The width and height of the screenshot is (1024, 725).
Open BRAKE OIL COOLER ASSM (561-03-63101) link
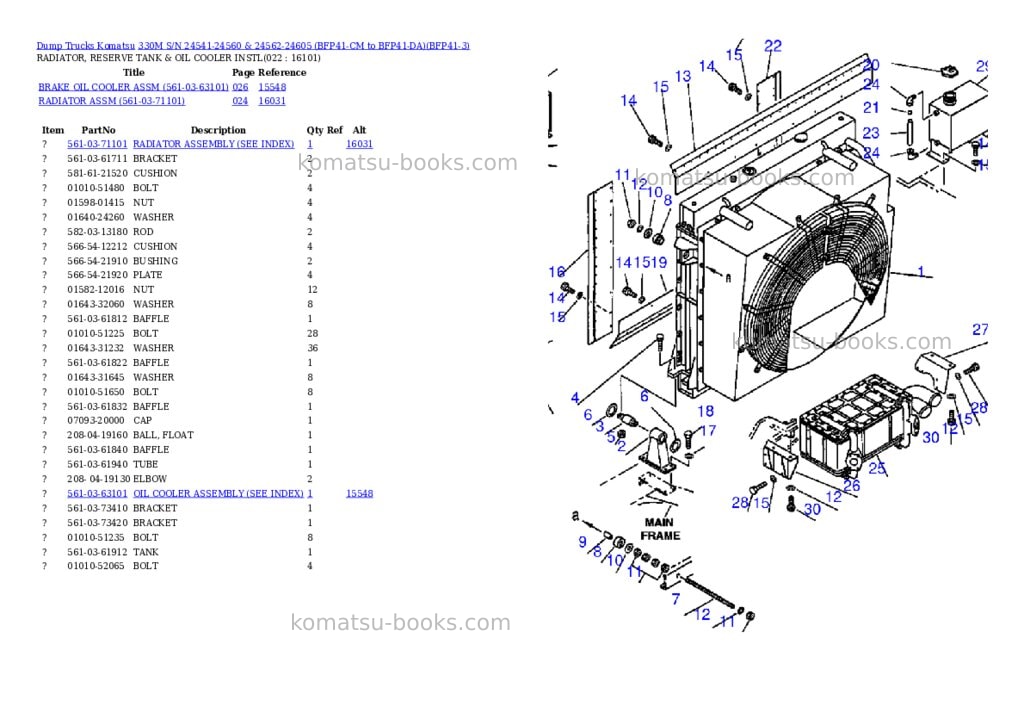tap(133, 87)
